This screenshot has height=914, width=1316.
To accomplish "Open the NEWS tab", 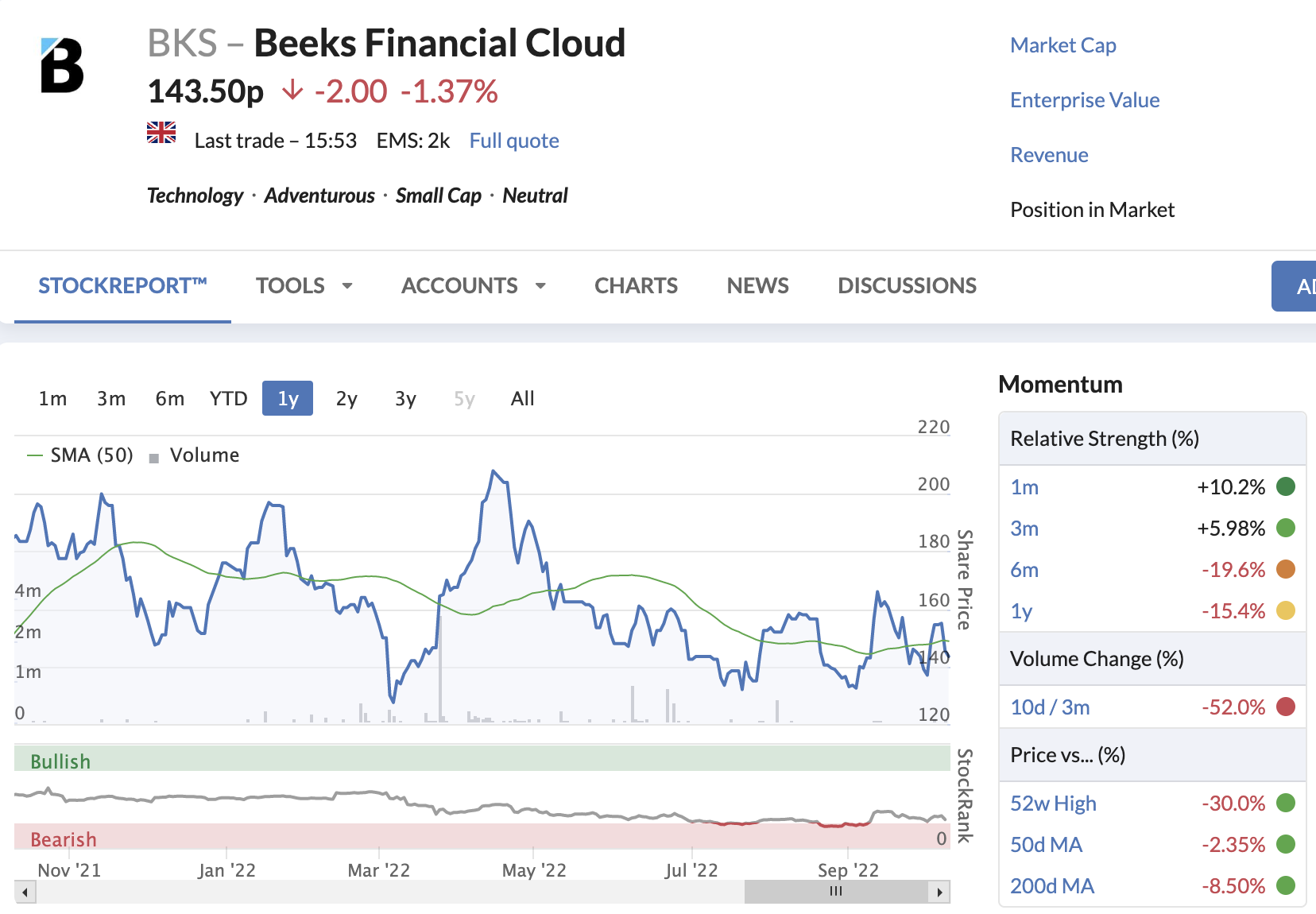I will (758, 285).
